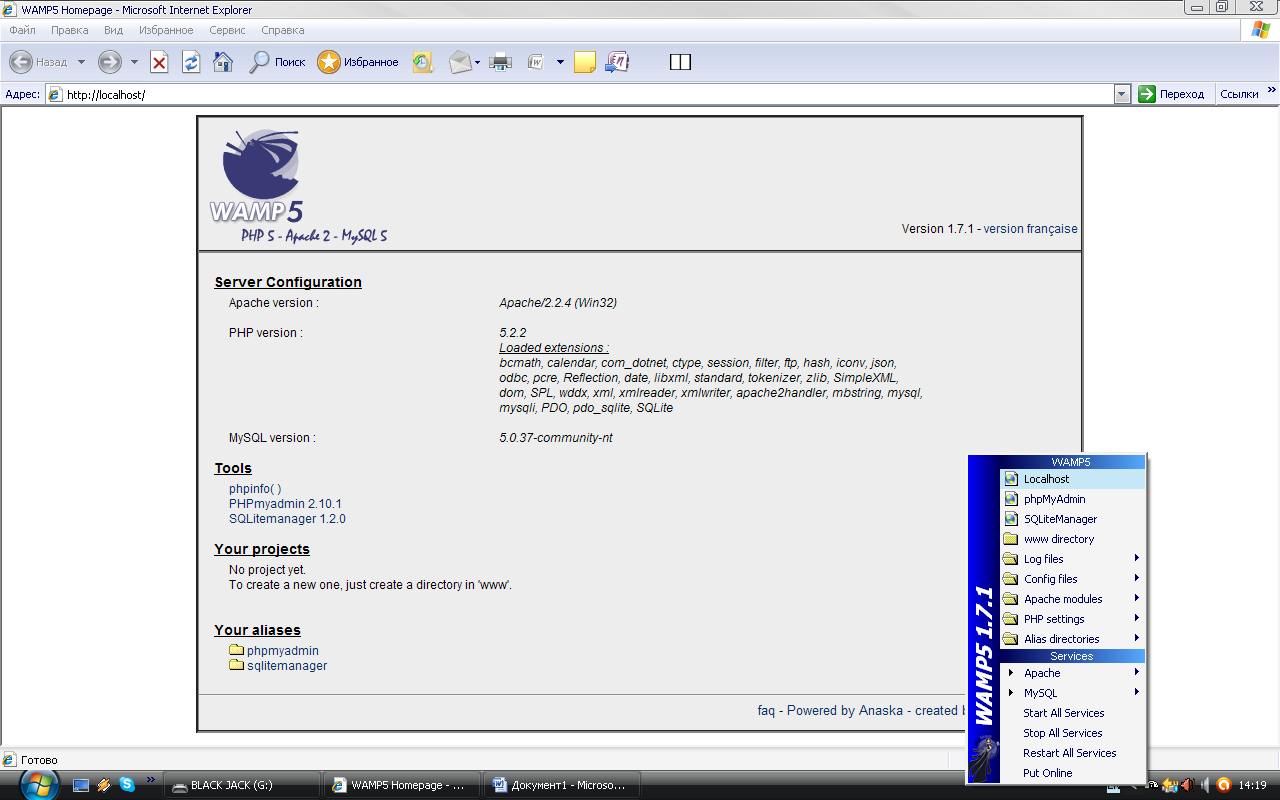Open Избранное favorites star

point(358,62)
